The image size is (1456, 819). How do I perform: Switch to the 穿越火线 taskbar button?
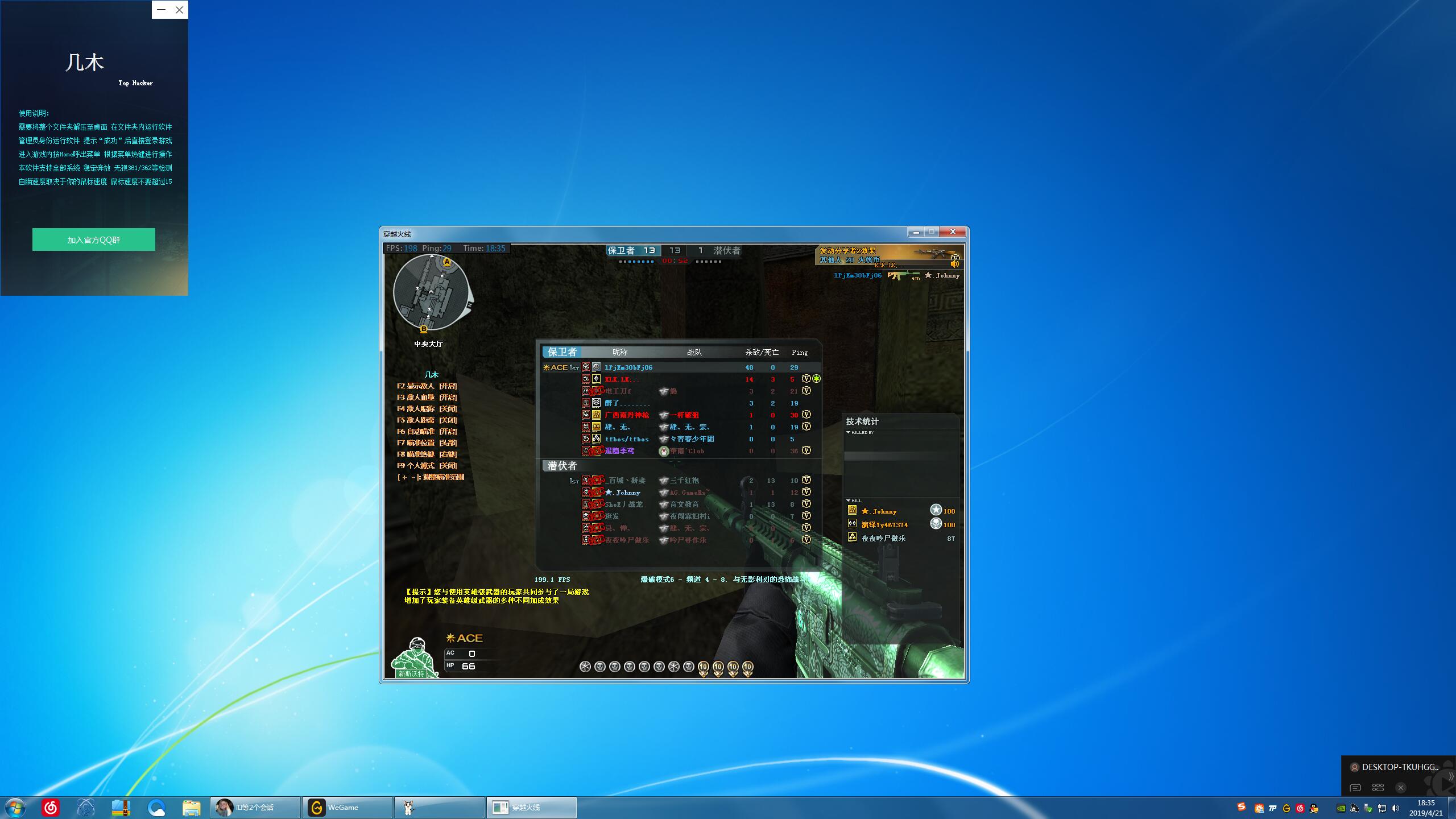(532, 808)
